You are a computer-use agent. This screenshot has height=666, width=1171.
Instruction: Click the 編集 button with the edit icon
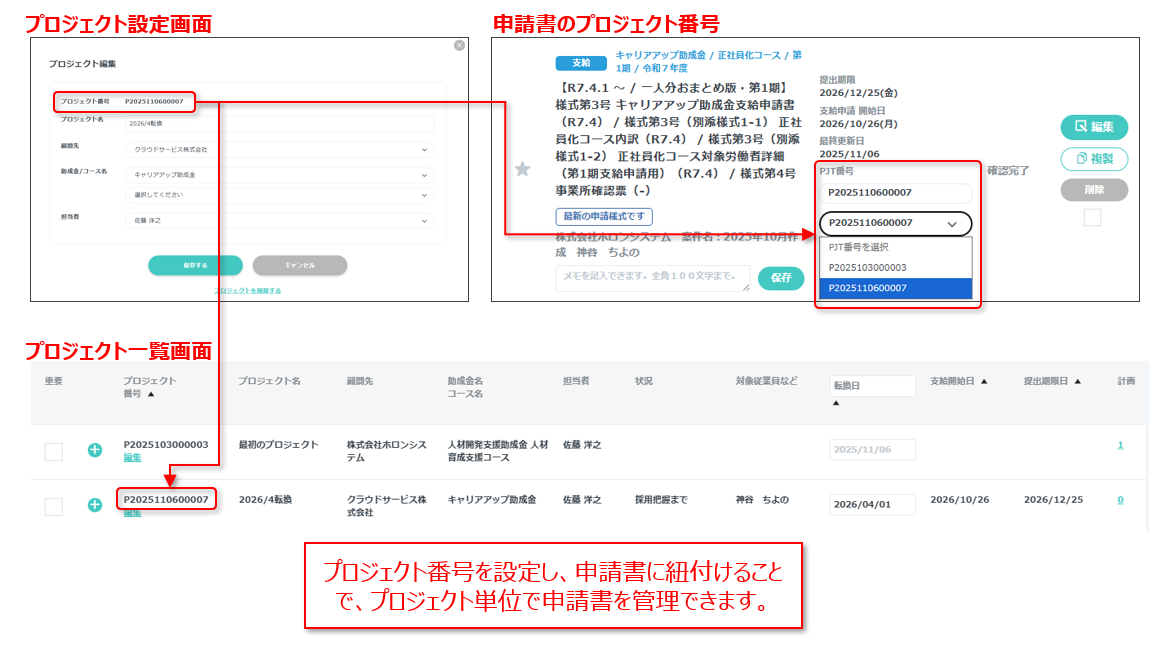[1094, 127]
